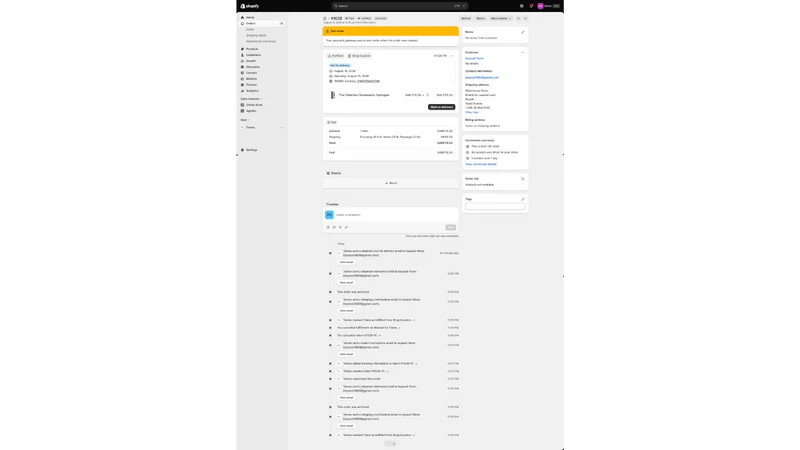The height and width of the screenshot is (450, 800).
Task: Open the fulfillment #1028-F1 options menu
Action: point(452,56)
